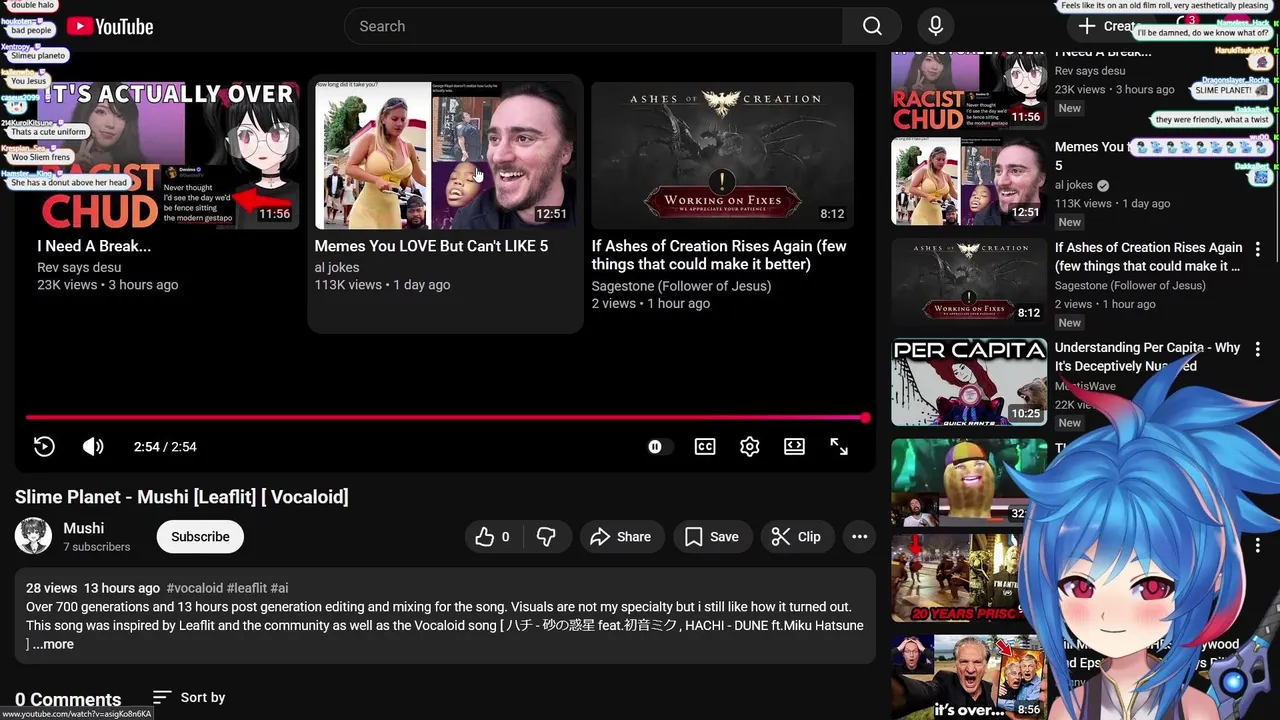Open endscreen Ashes of Creation video thumbnail
Screen dimensions: 1280x720
tap(722, 155)
